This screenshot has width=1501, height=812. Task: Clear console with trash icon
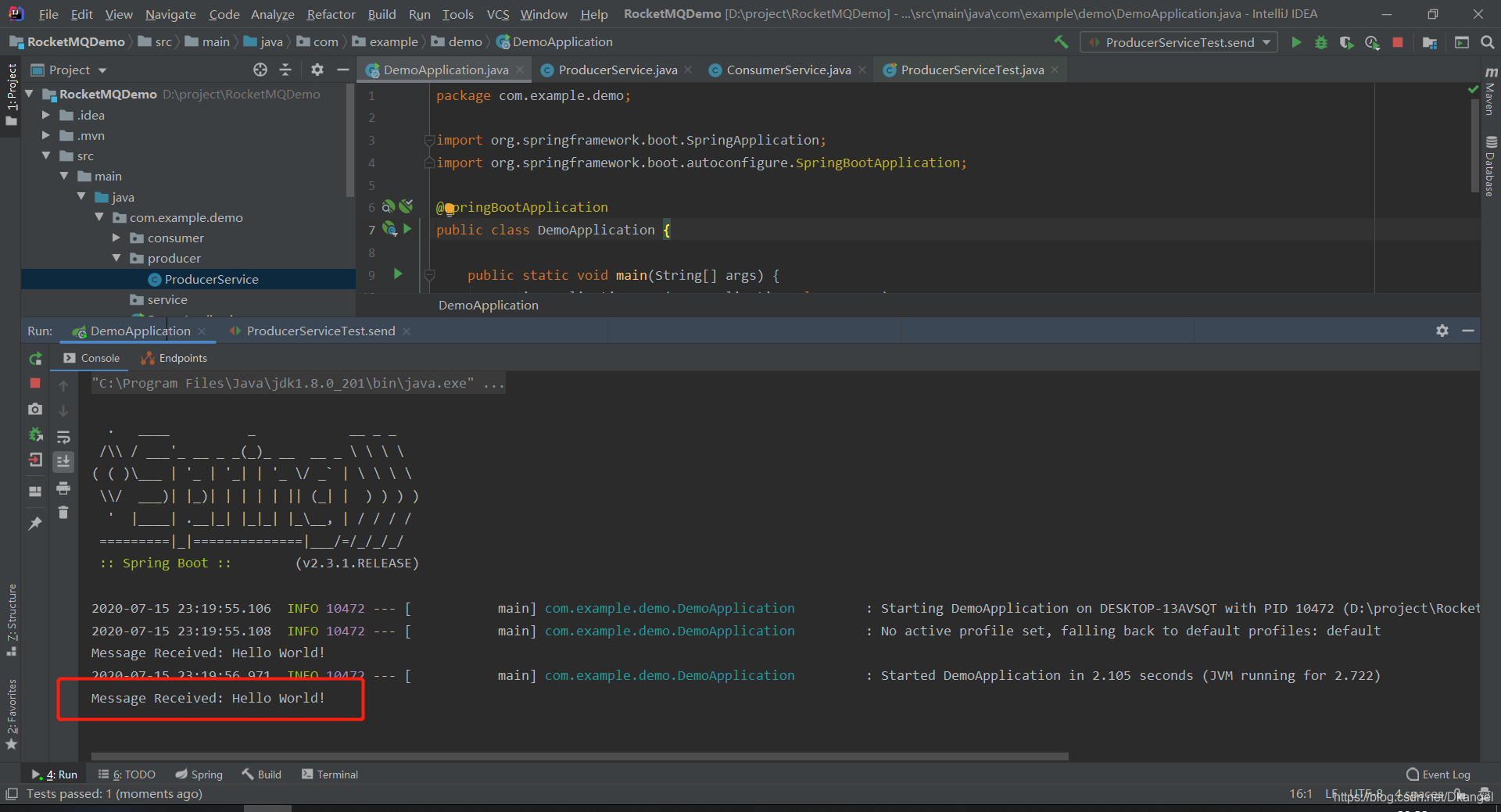[63, 513]
